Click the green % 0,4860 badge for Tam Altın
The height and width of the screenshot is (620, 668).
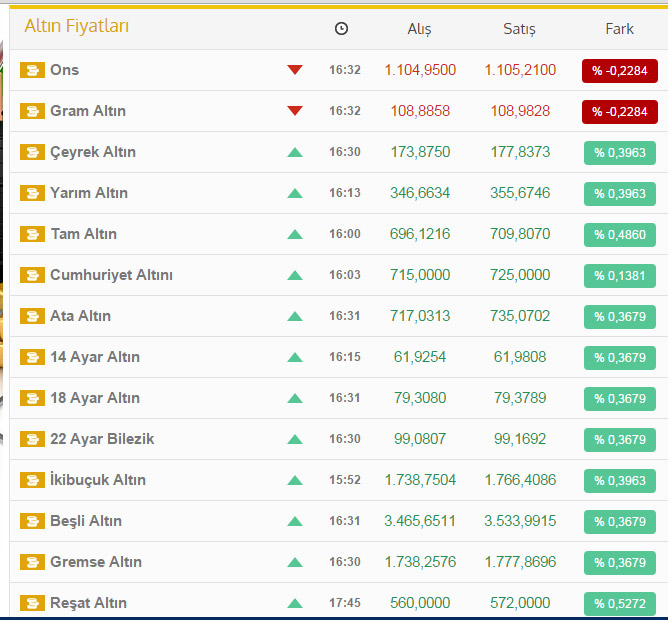tap(620, 234)
